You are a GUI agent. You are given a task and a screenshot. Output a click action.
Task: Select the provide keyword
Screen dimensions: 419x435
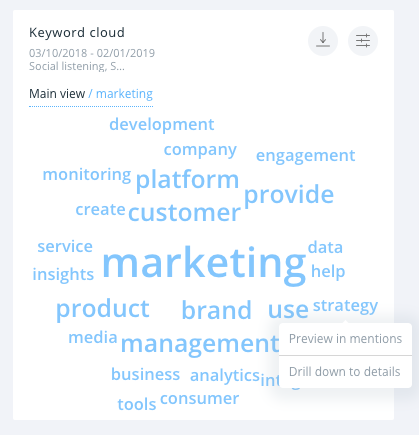click(289, 195)
